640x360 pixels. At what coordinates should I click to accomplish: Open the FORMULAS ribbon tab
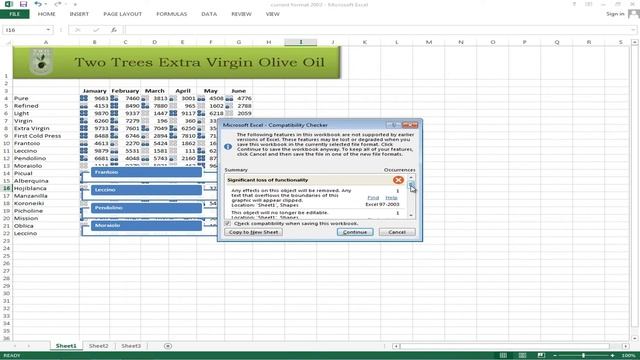[x=171, y=14]
